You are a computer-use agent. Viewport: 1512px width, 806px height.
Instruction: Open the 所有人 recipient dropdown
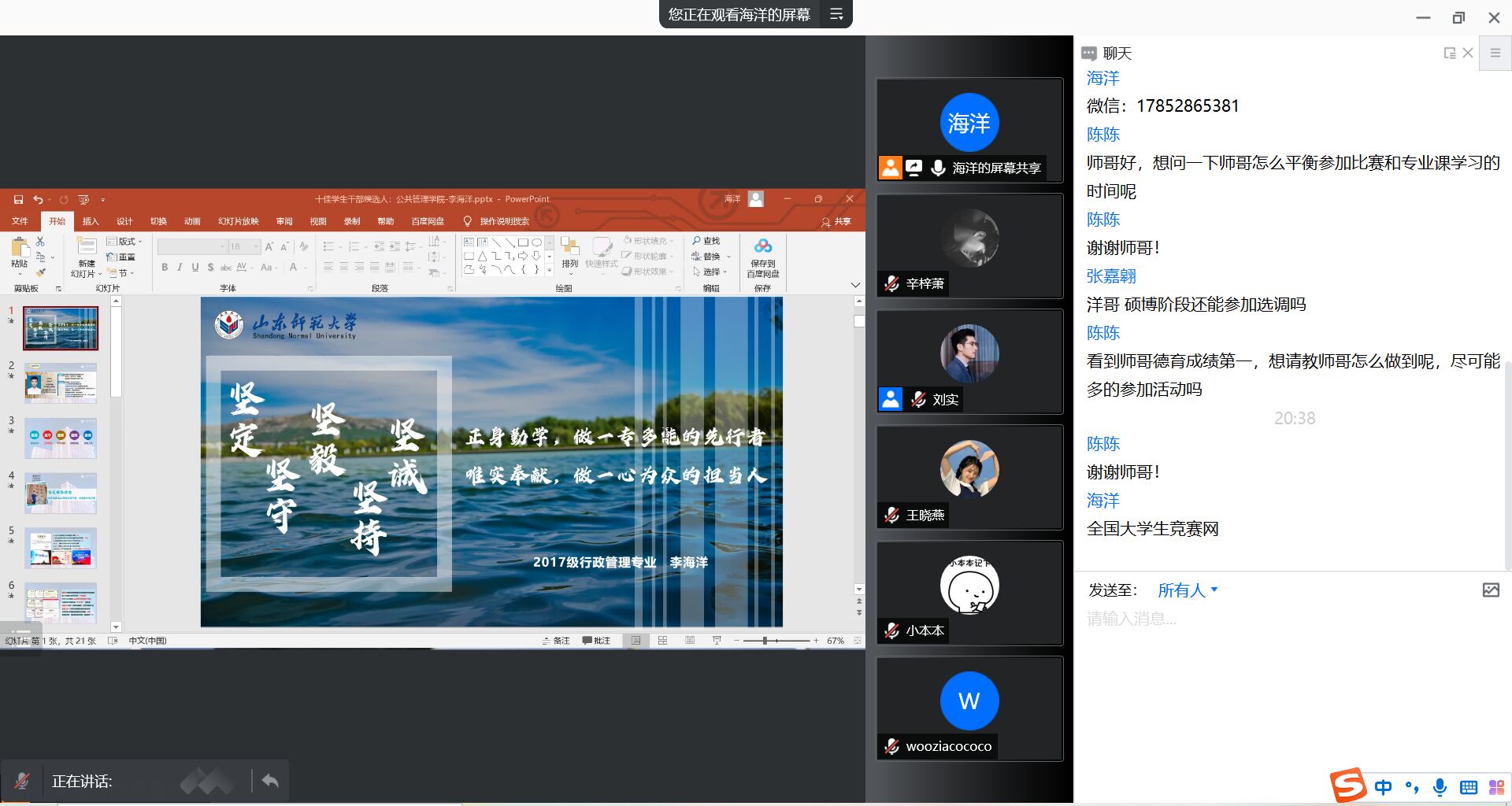click(x=1188, y=590)
